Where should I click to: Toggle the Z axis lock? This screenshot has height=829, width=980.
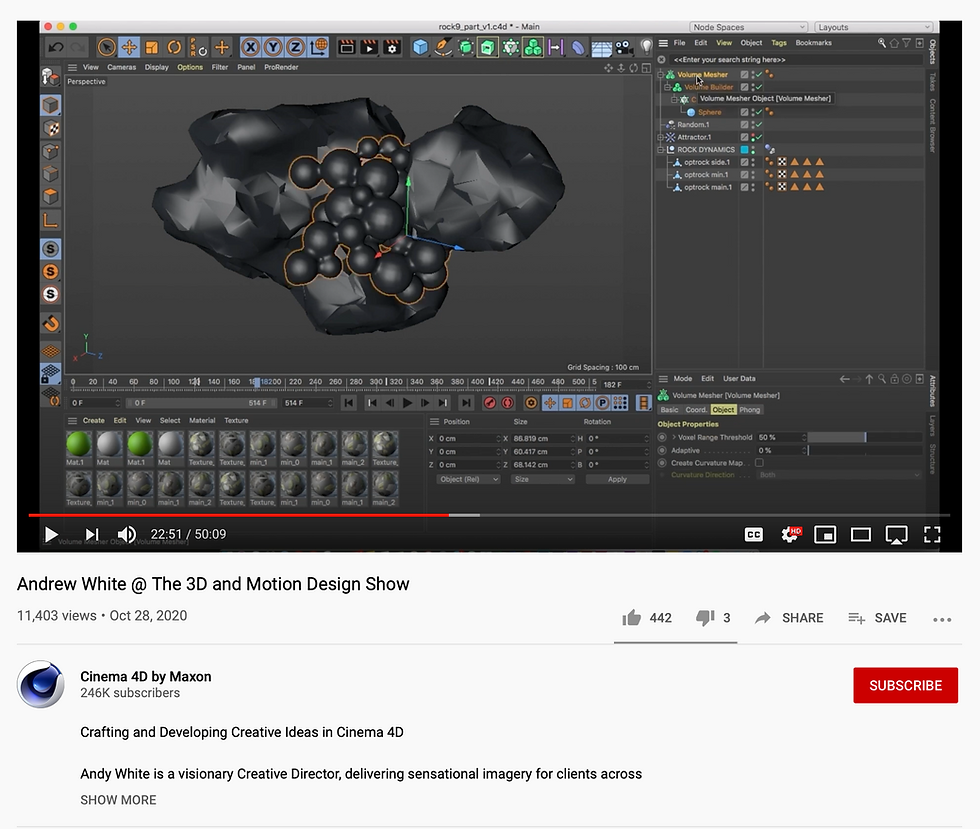296,48
